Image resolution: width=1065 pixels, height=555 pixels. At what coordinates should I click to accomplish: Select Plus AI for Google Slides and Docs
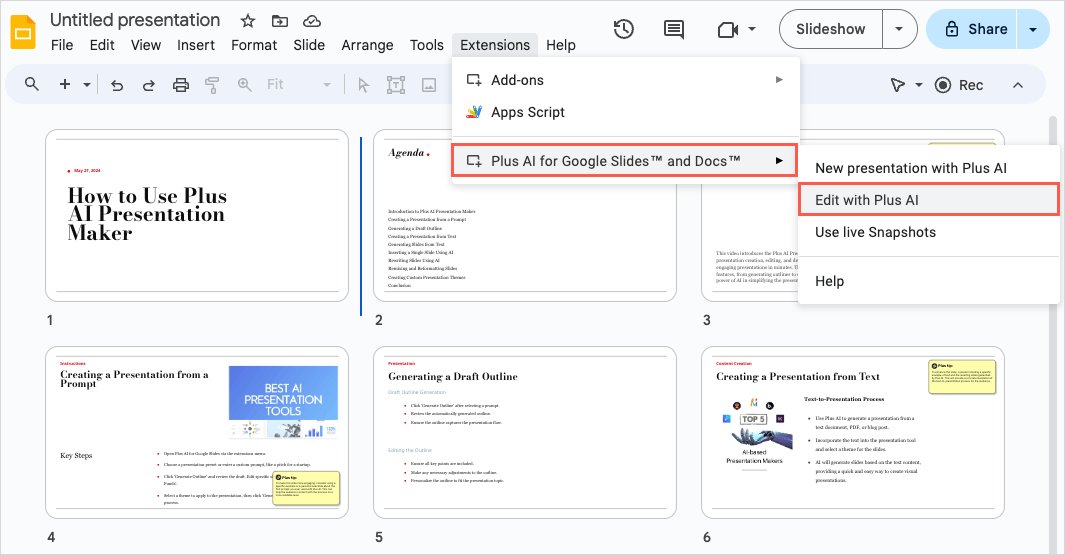coord(626,161)
